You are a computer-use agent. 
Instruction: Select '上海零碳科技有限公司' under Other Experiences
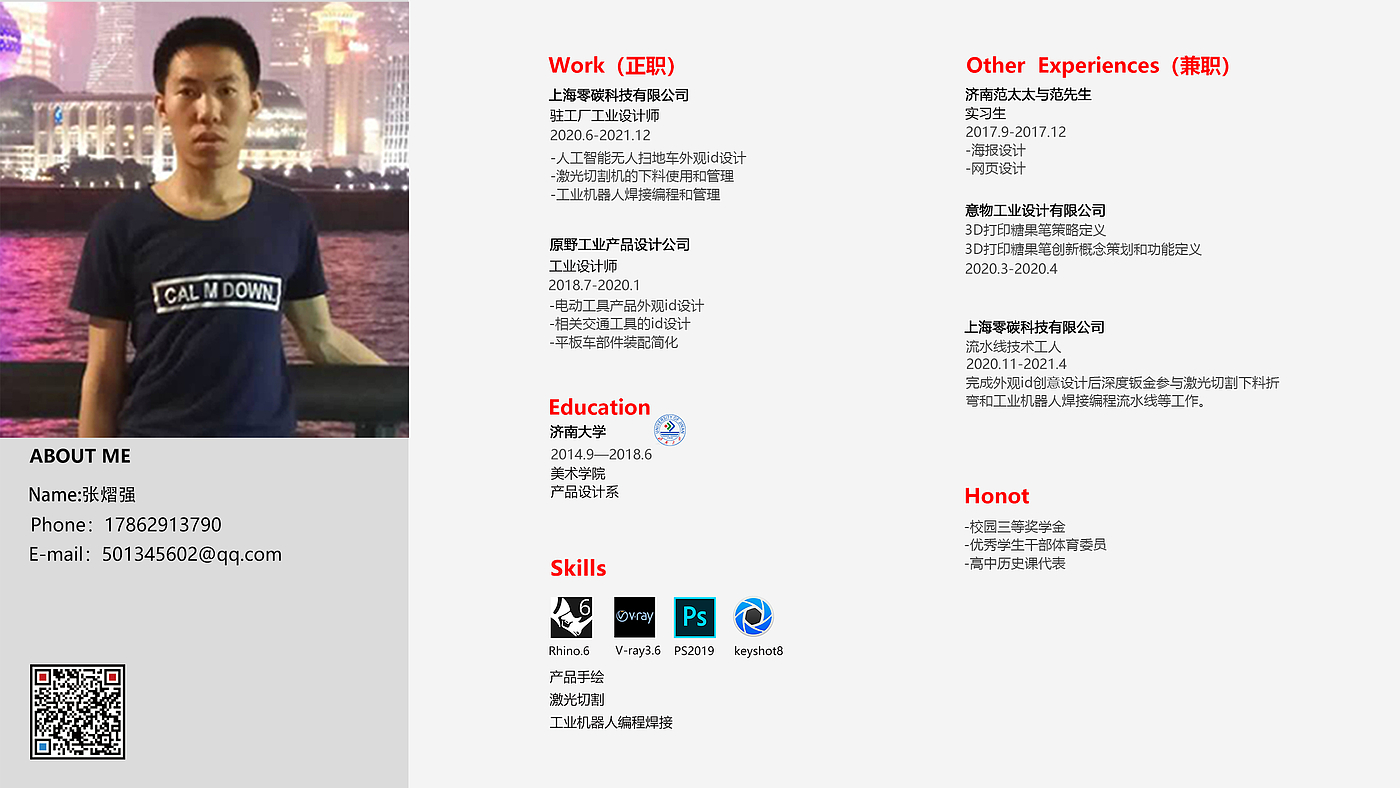1035,327
